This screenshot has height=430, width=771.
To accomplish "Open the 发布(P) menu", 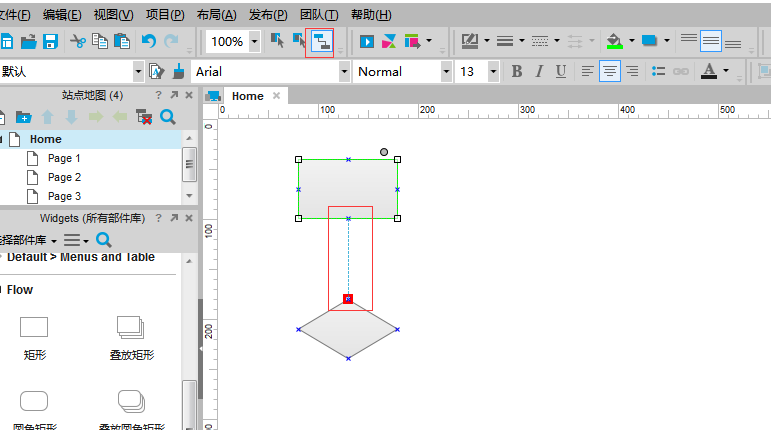I will [267, 15].
